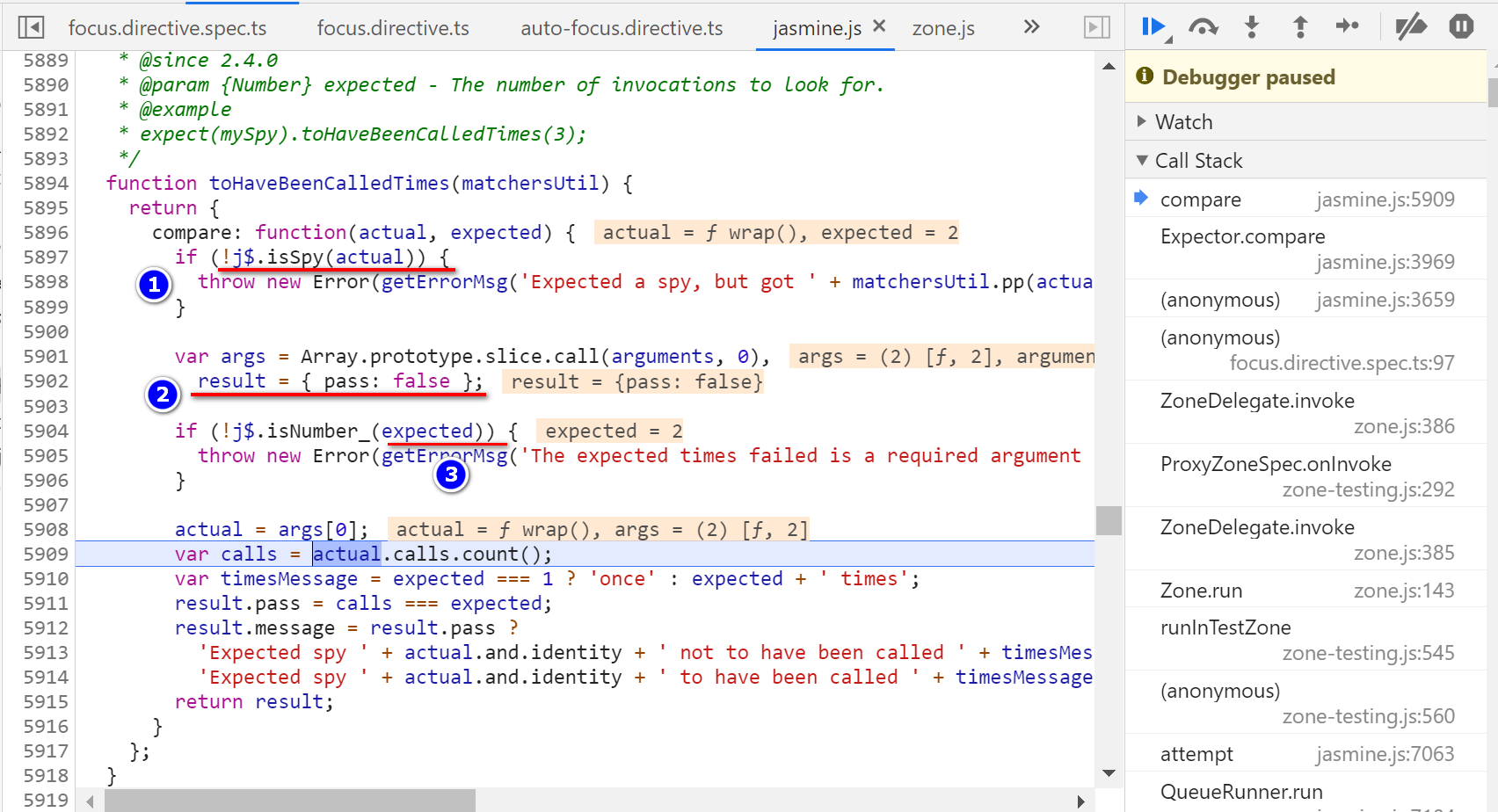Click 'result.pass = calls === expected' line

(363, 603)
